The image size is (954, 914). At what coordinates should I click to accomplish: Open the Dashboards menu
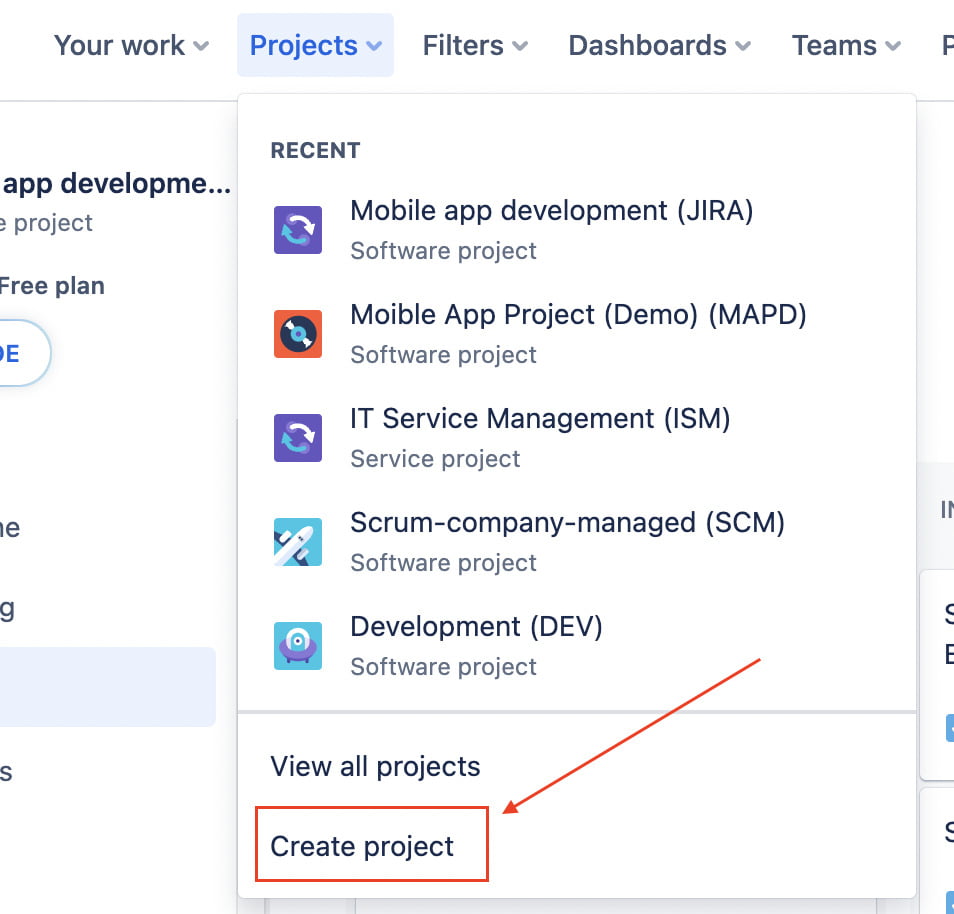(x=660, y=46)
